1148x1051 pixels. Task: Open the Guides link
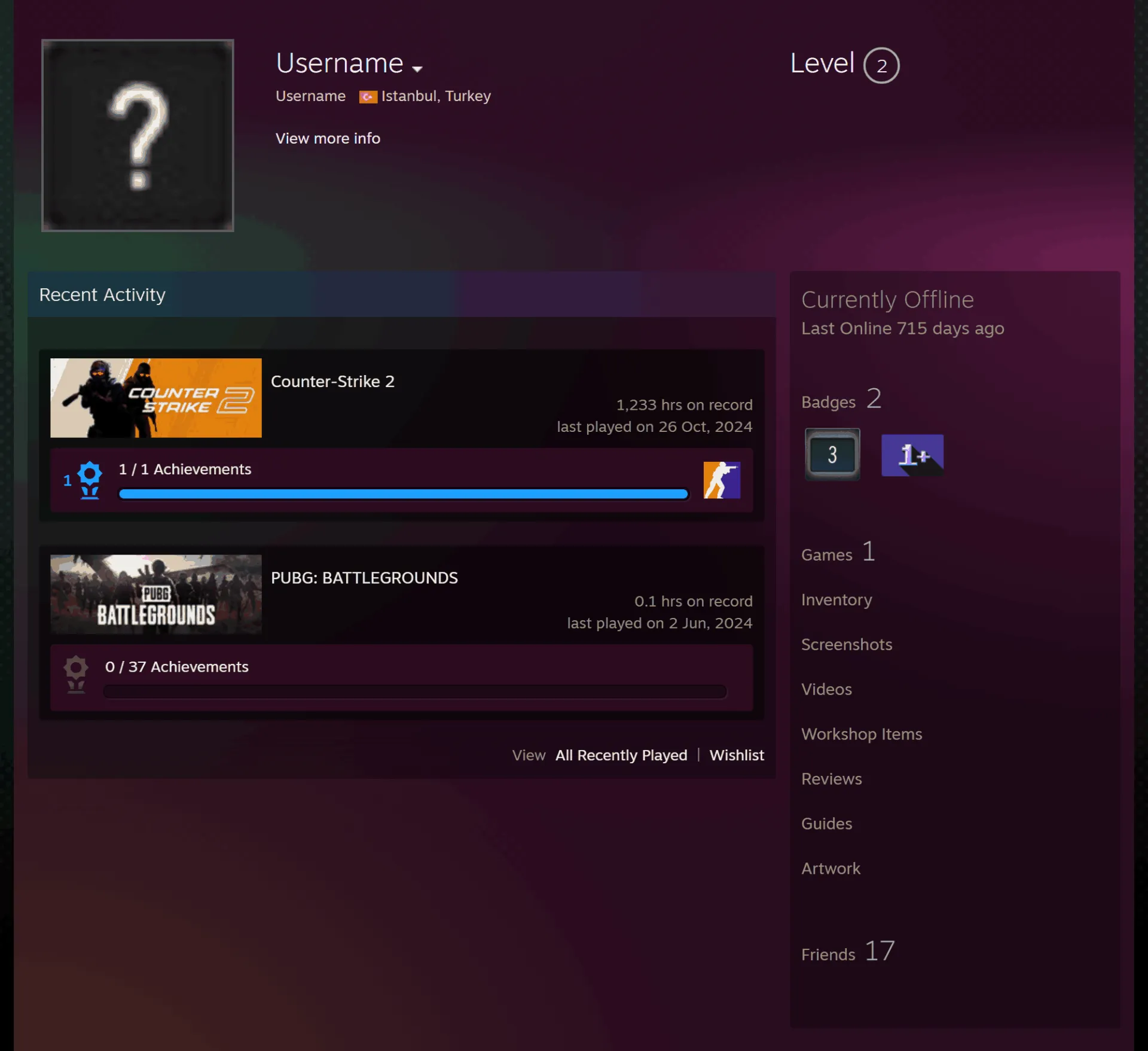point(826,824)
